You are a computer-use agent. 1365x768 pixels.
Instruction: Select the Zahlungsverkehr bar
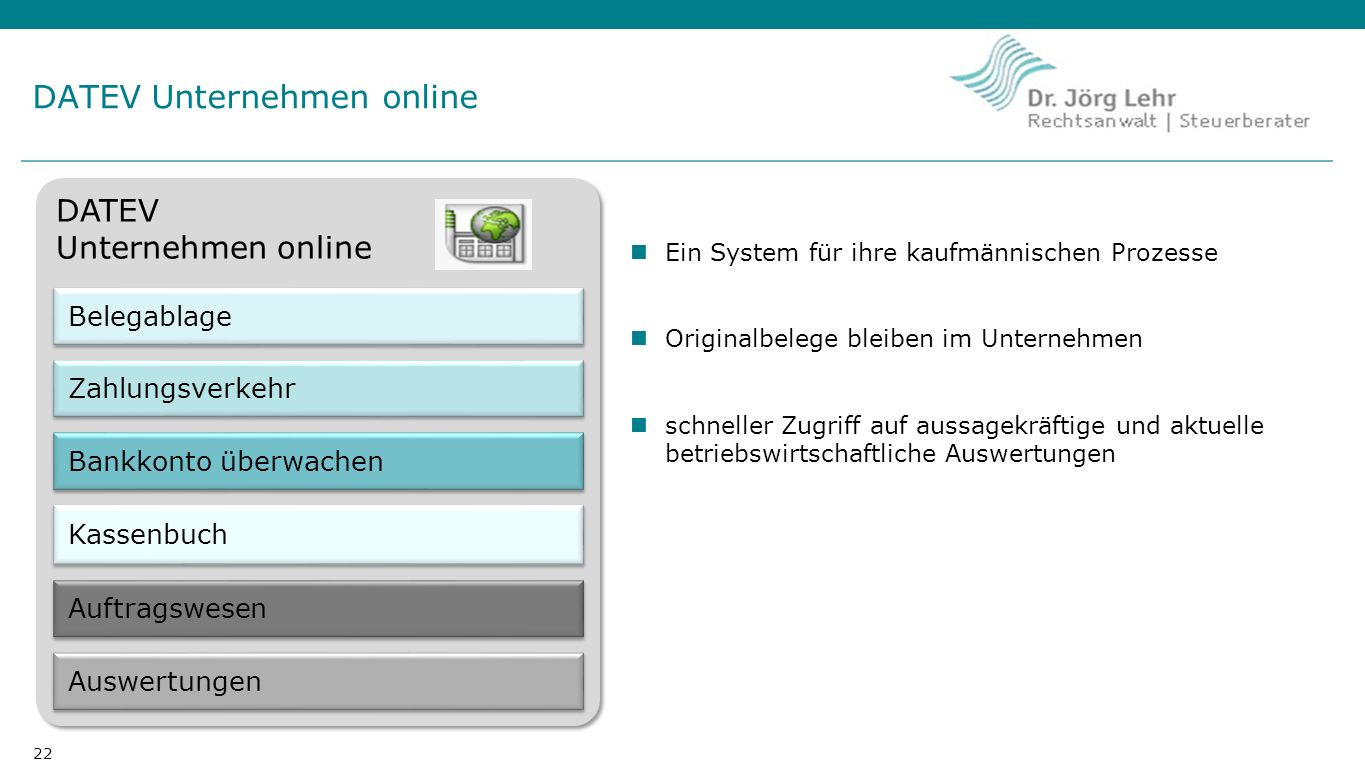(318, 388)
